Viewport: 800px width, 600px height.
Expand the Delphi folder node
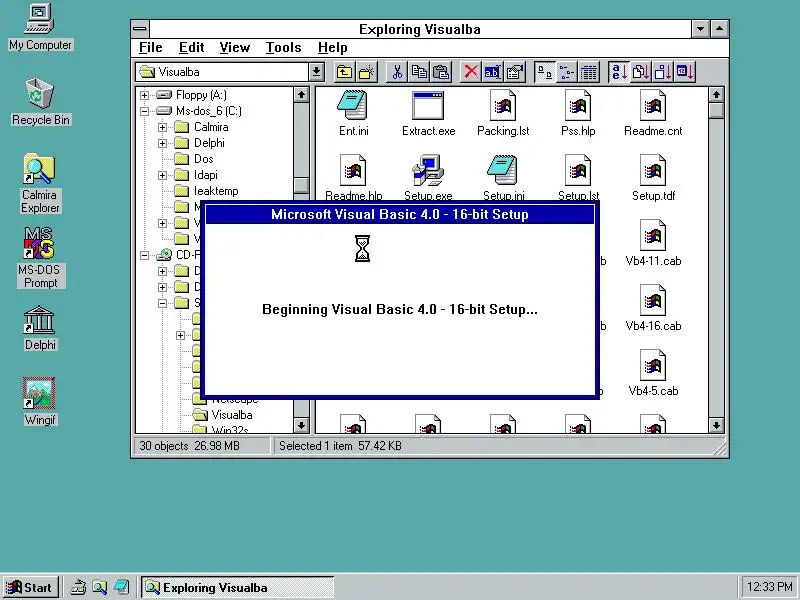(162, 143)
